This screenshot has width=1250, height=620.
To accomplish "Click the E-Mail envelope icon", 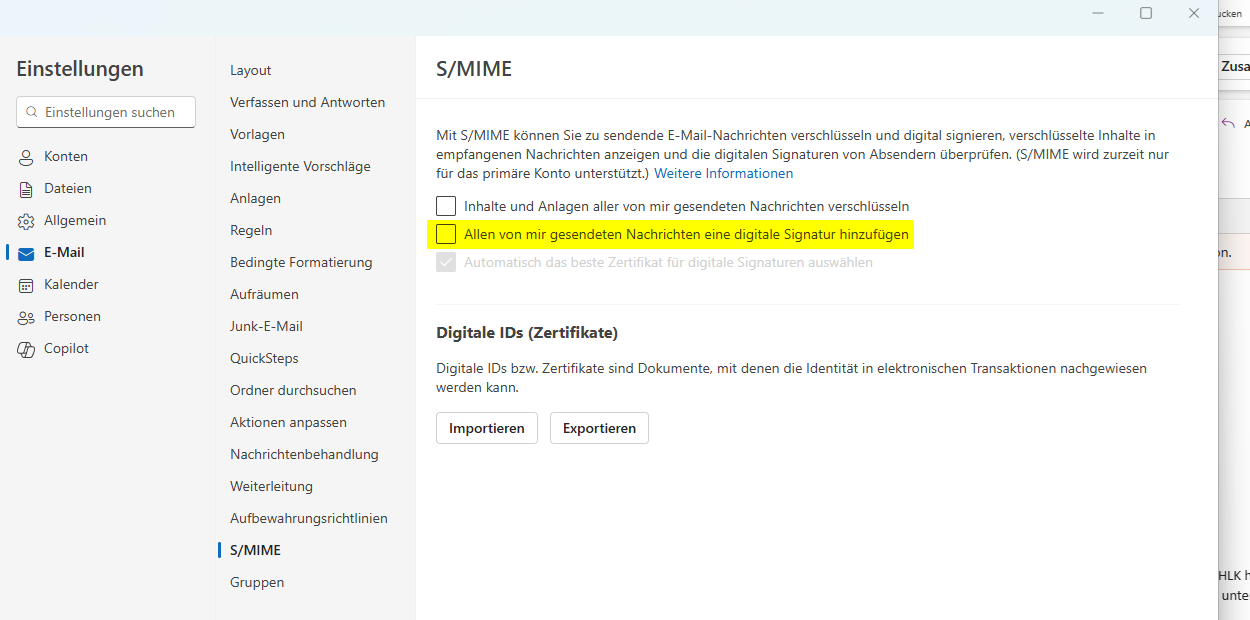I will [x=26, y=253].
